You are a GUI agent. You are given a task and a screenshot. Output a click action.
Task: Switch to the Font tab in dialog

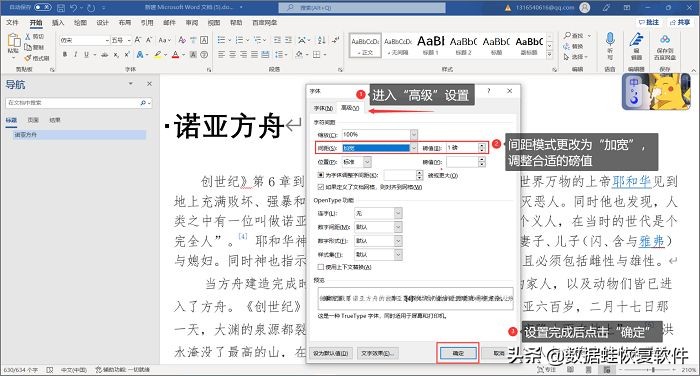323,108
